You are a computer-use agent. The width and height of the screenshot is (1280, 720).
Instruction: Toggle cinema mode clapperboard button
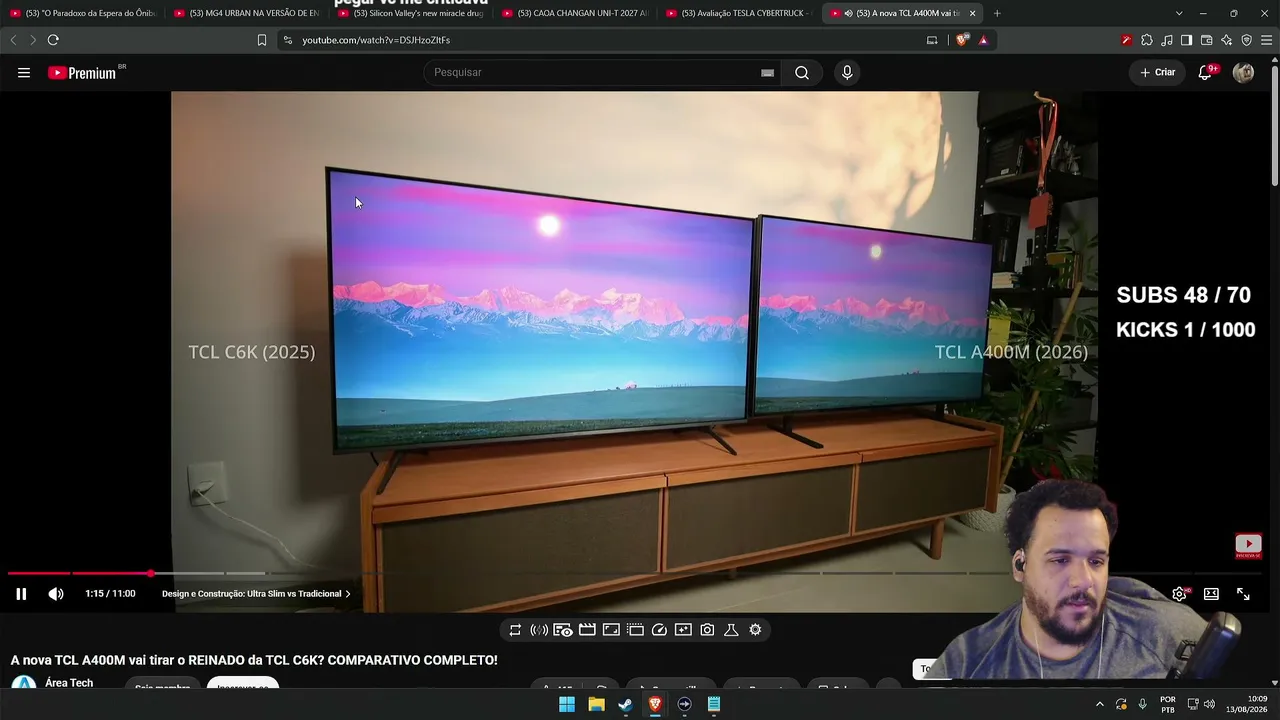click(587, 630)
